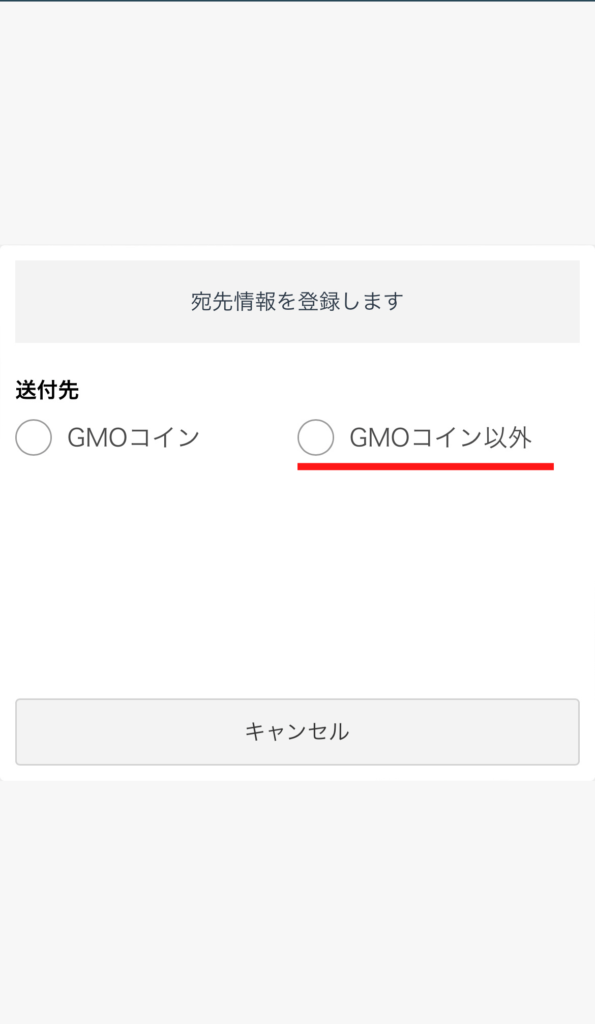Viewport: 595px width, 1024px height.
Task: Click the dark bar at screen top
Action: [297, 1]
